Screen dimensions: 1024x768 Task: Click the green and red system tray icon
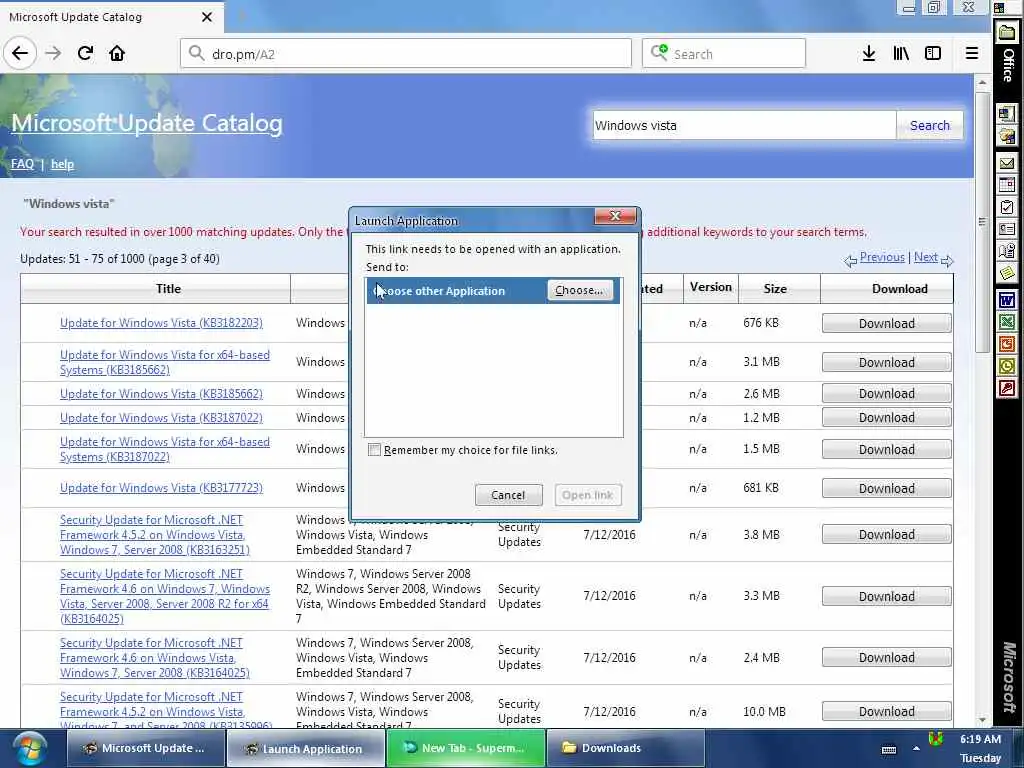click(936, 739)
